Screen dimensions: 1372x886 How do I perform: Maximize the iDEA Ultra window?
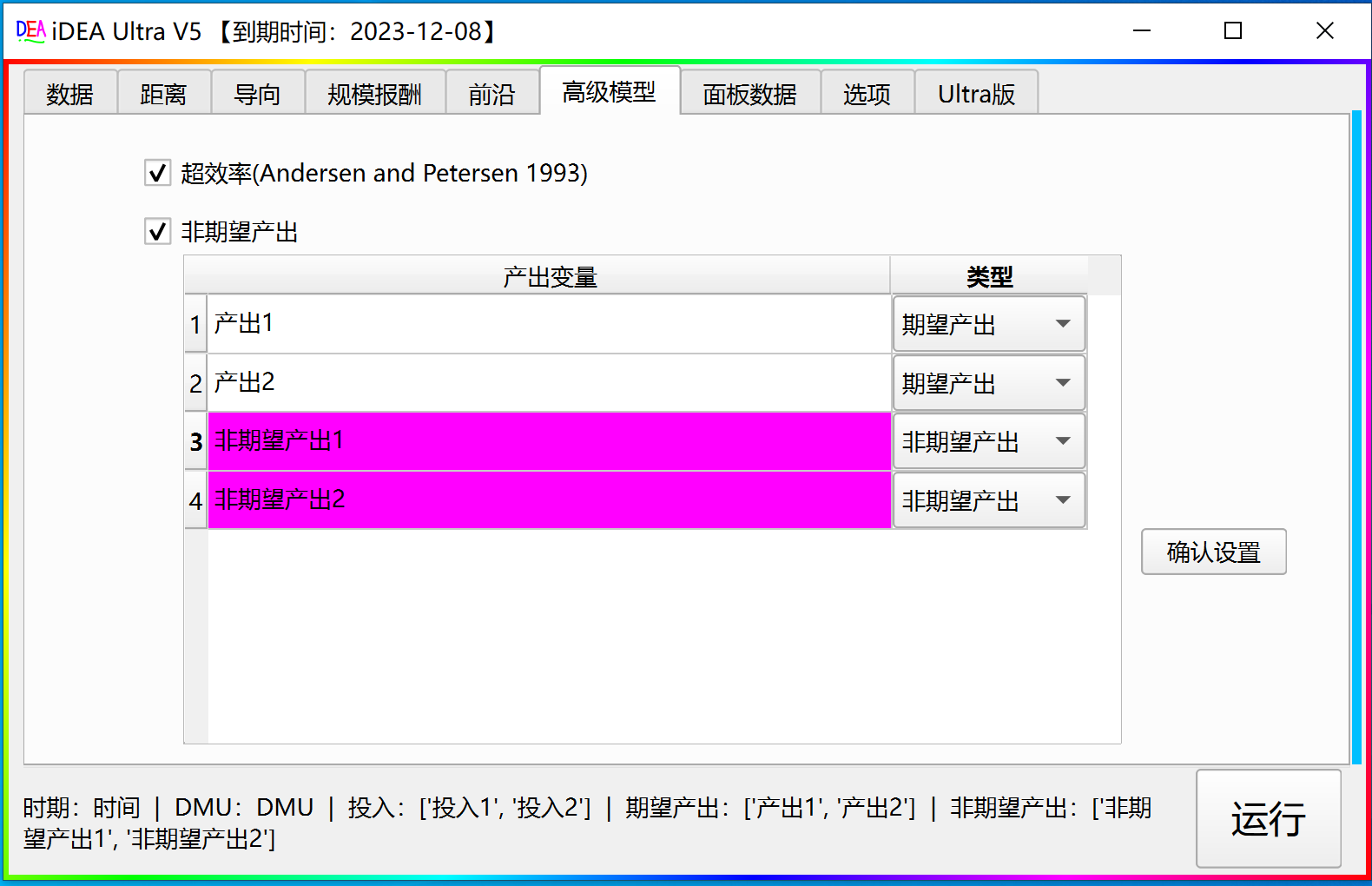tap(1232, 31)
